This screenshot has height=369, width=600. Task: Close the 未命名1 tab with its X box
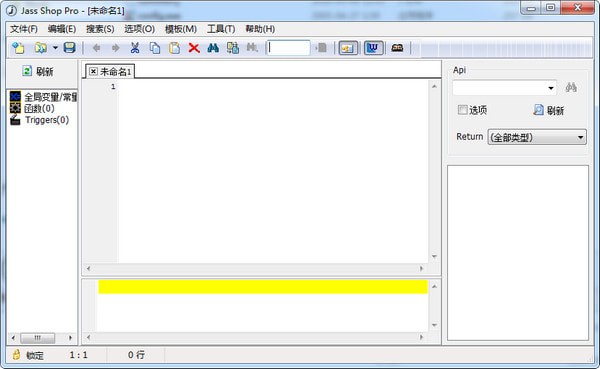[x=93, y=71]
